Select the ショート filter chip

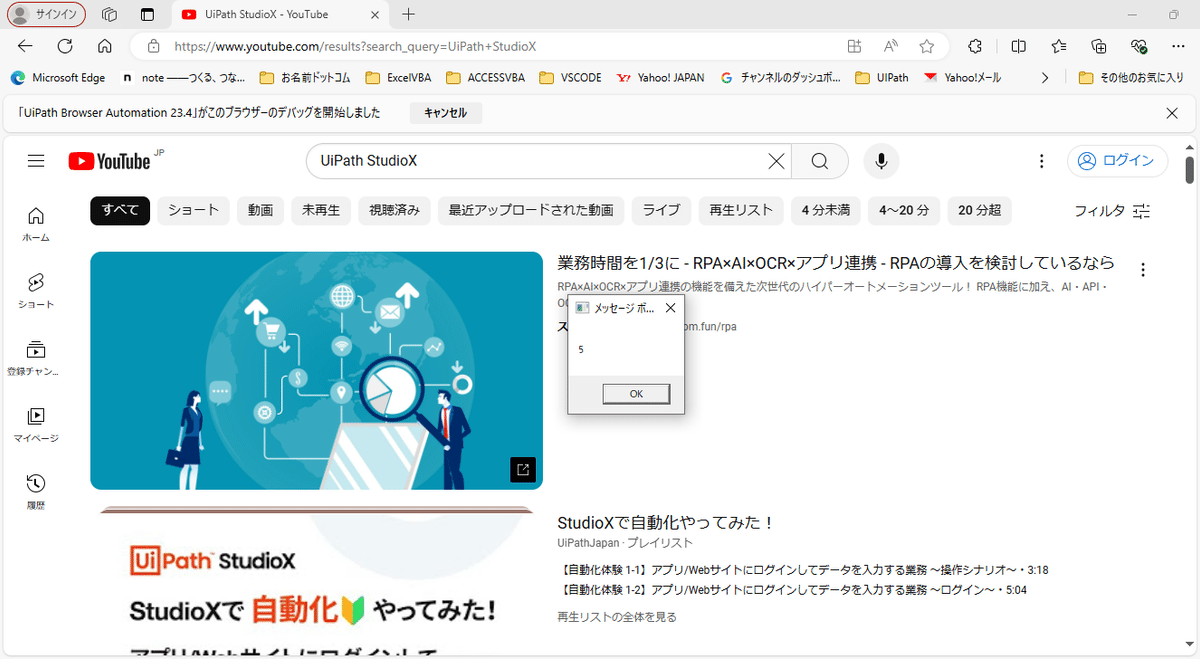pos(194,210)
